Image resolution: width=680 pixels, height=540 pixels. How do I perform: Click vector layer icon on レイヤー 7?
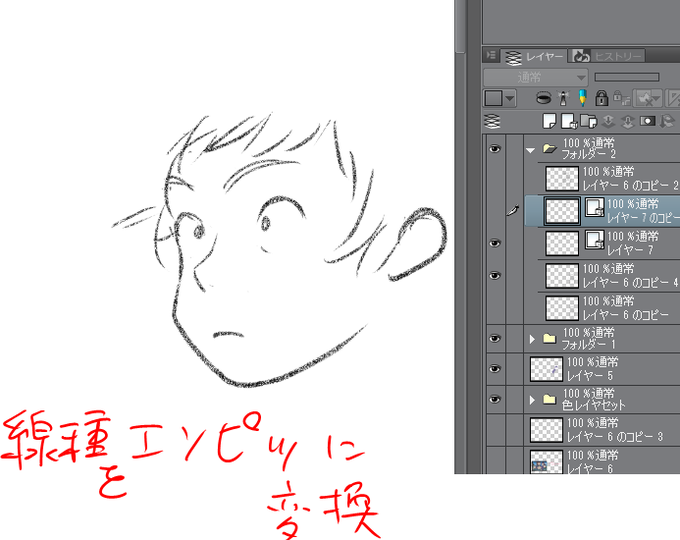click(595, 240)
